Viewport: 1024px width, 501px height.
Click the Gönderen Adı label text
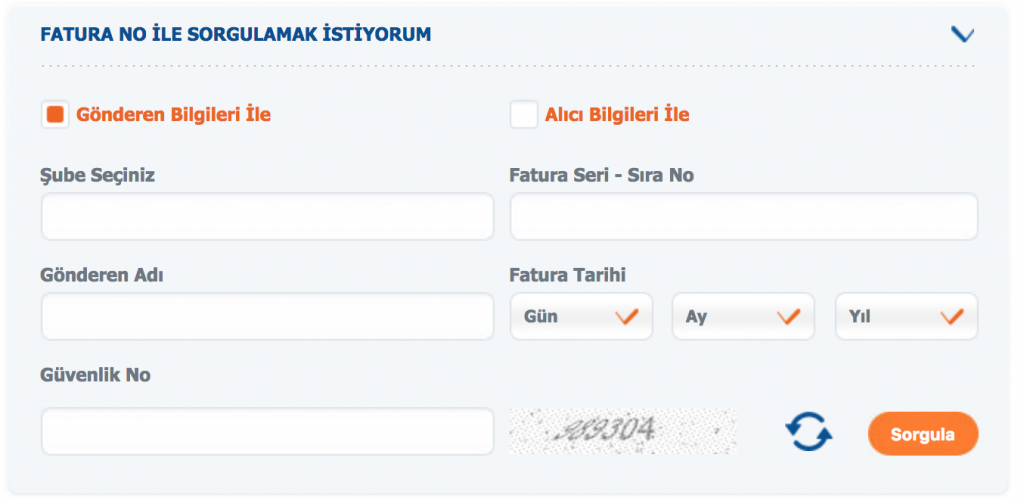[x=102, y=275]
